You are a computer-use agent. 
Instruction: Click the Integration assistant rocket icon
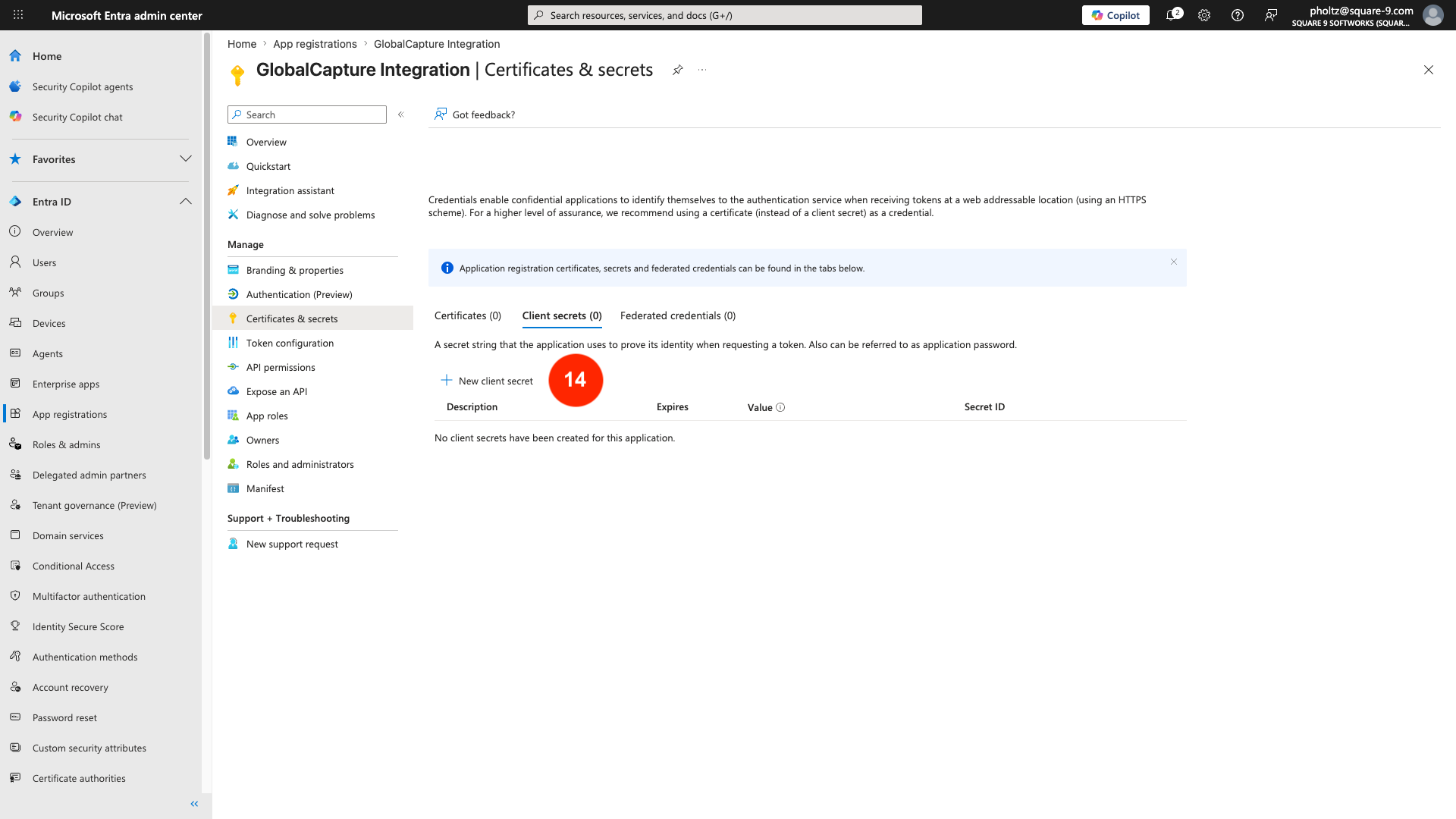click(234, 190)
